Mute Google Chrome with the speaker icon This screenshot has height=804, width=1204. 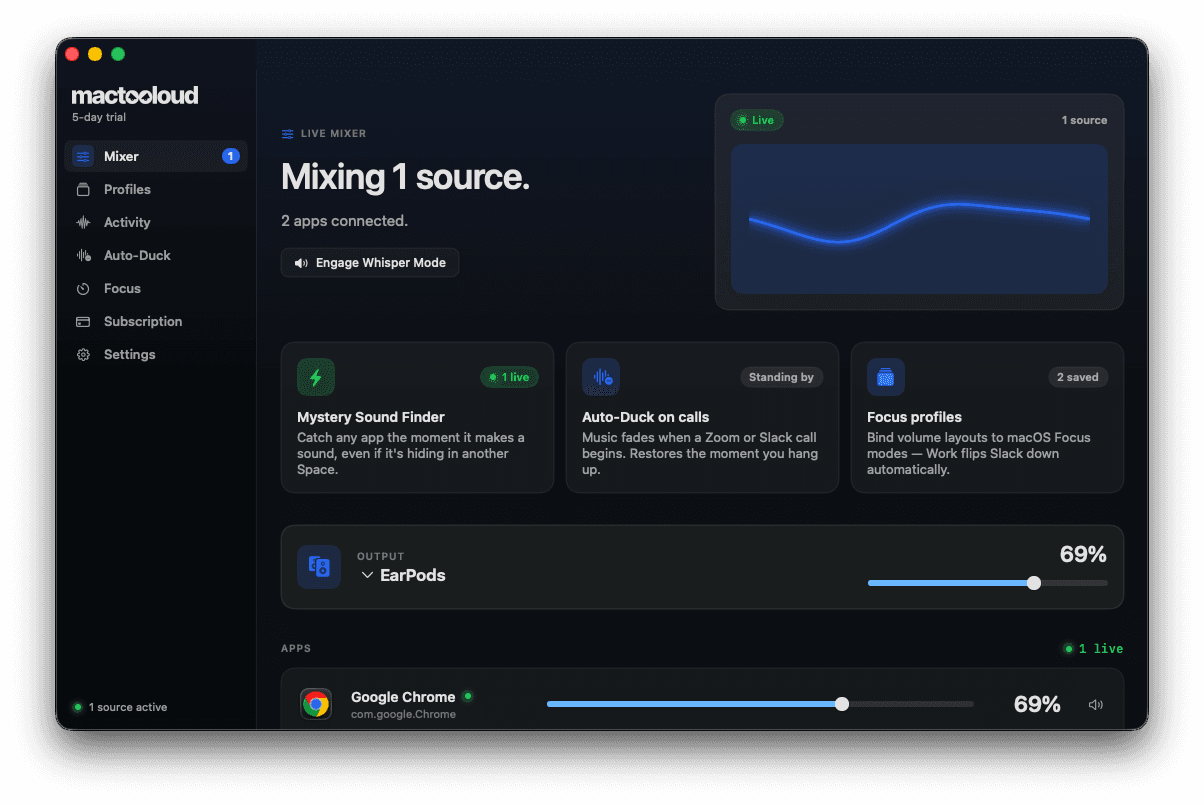(x=1096, y=705)
